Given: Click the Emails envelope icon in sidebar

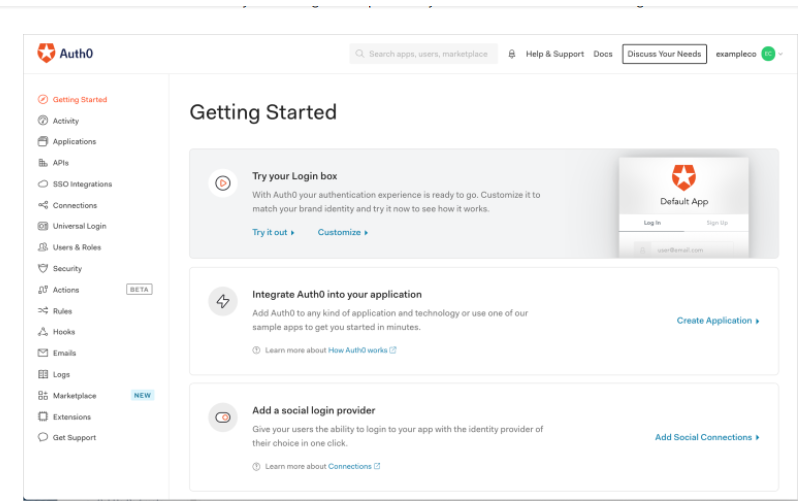Looking at the screenshot, I should point(43,353).
